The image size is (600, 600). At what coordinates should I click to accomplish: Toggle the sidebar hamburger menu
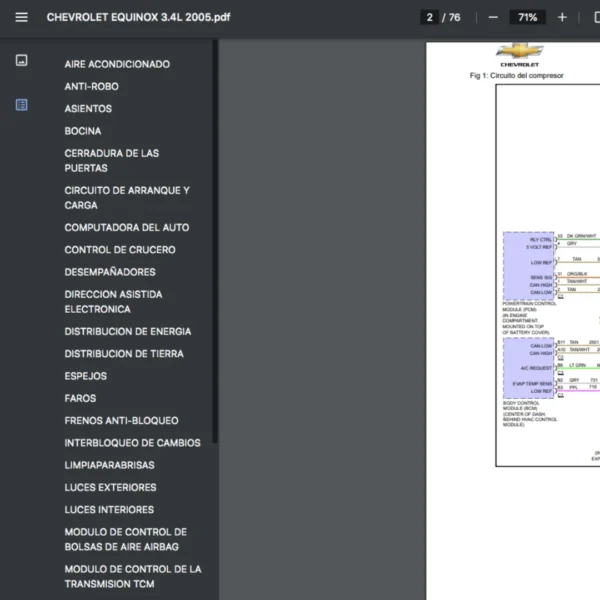pos(21,17)
